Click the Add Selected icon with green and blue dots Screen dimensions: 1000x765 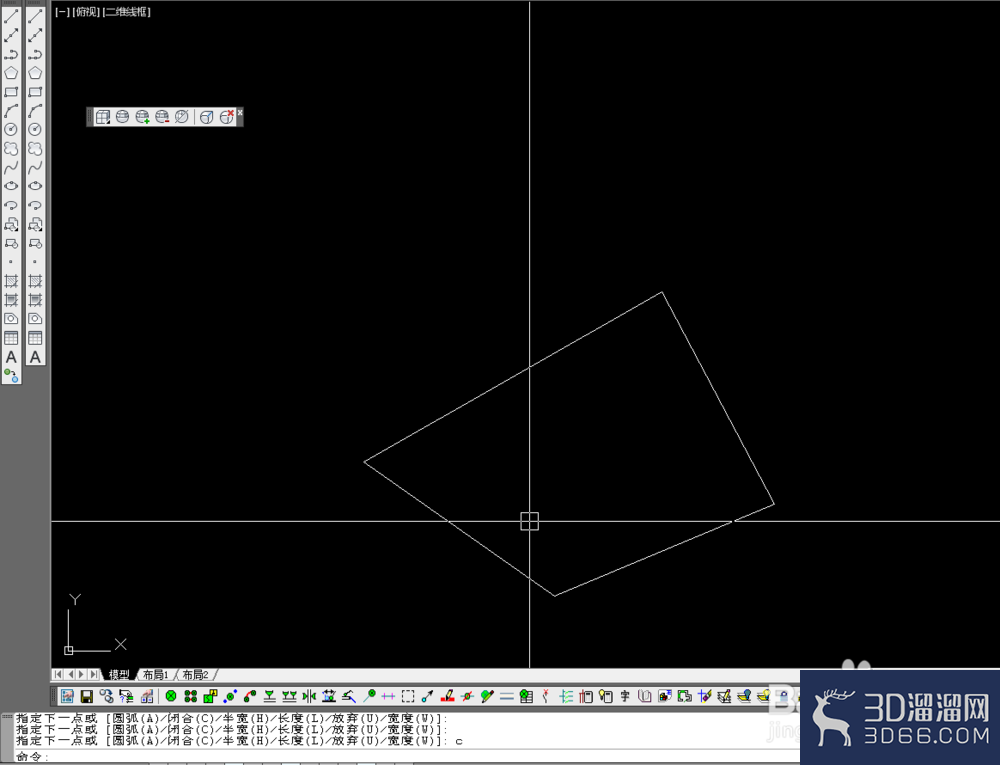click(x=11, y=375)
